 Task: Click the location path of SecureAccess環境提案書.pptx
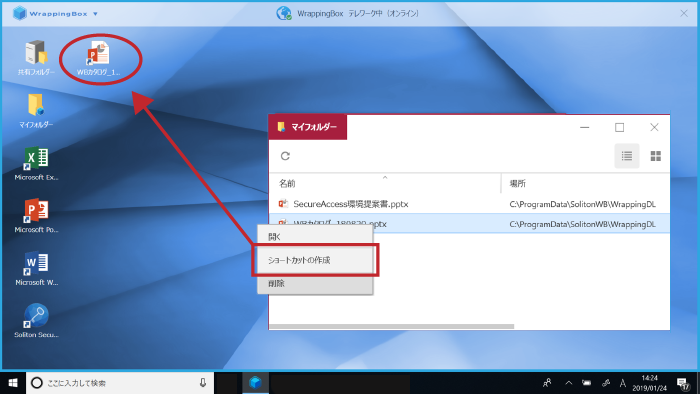583,204
